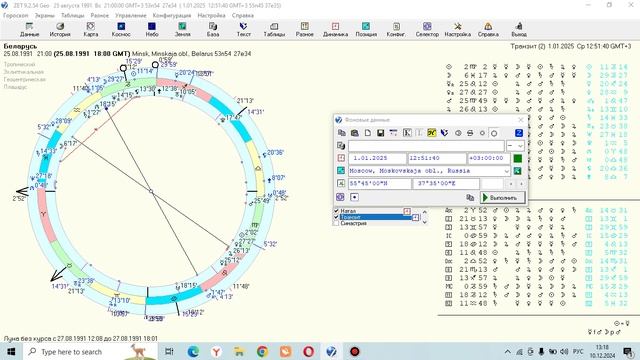Toggle the large circle button in dialog toolbar
Viewport: 640px width, 360px height.
pyautogui.click(x=494, y=133)
